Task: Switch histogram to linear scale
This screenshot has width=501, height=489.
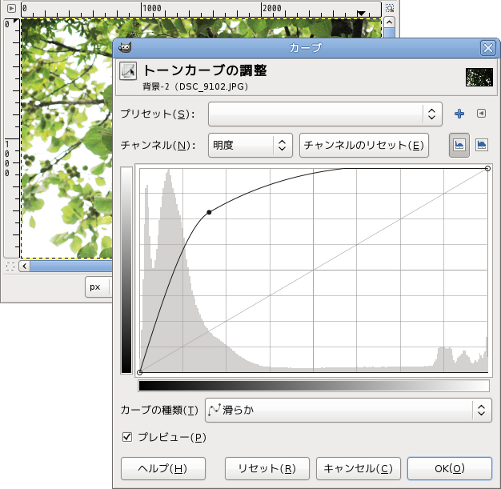Action: [x=459, y=145]
